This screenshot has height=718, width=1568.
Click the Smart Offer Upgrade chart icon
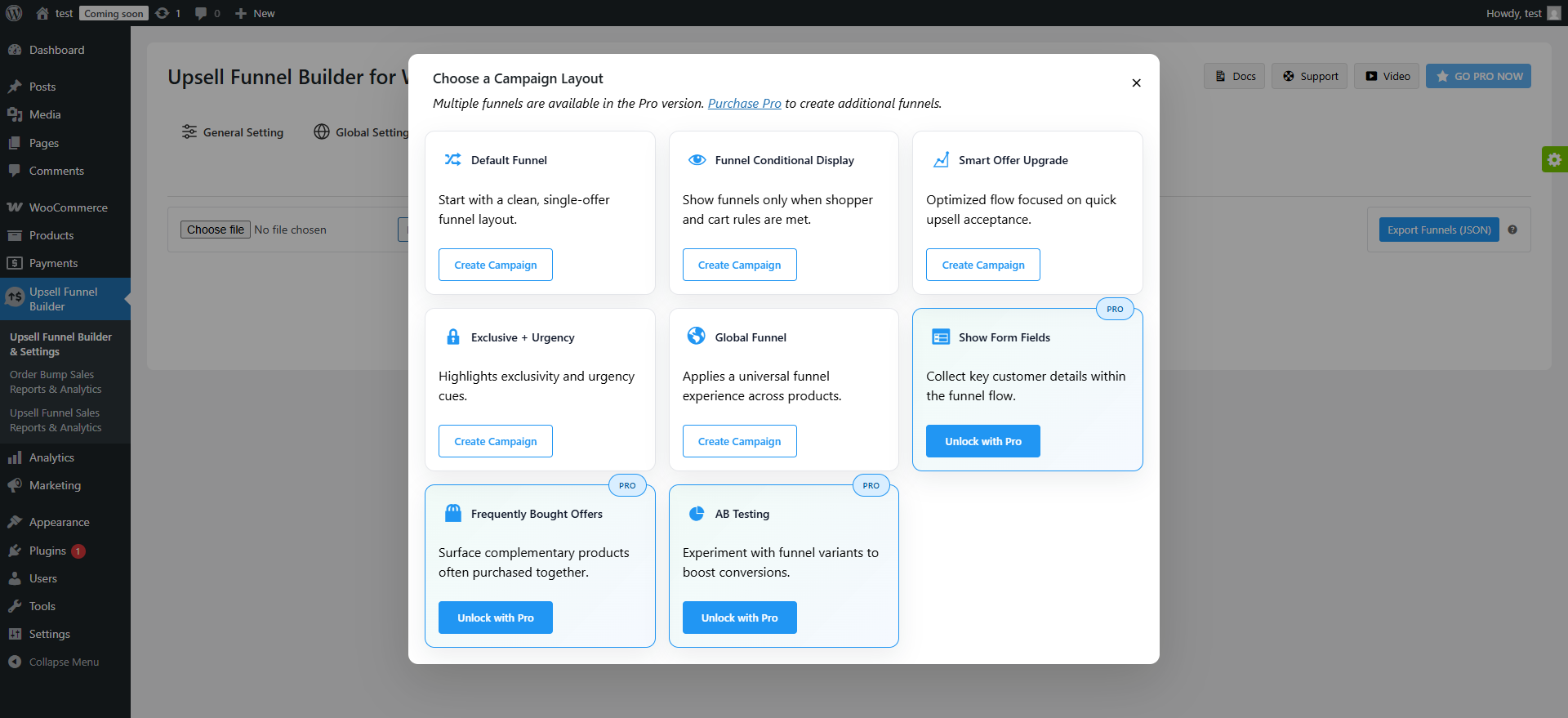[941, 159]
